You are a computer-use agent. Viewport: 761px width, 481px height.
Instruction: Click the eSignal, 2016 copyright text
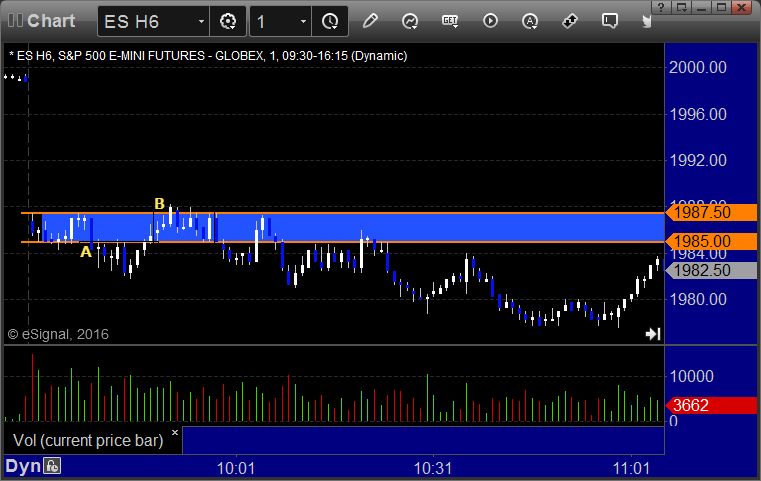[x=58, y=334]
